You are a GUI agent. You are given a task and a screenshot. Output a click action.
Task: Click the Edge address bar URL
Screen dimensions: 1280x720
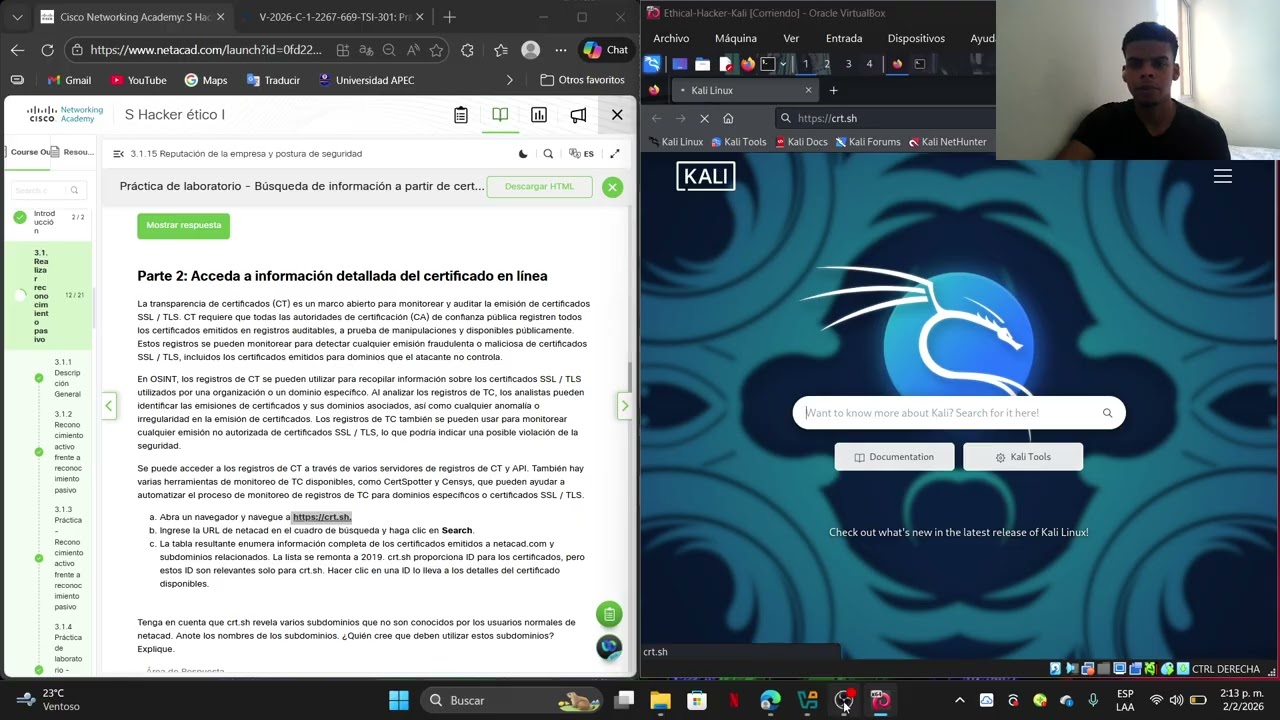tap(206, 50)
